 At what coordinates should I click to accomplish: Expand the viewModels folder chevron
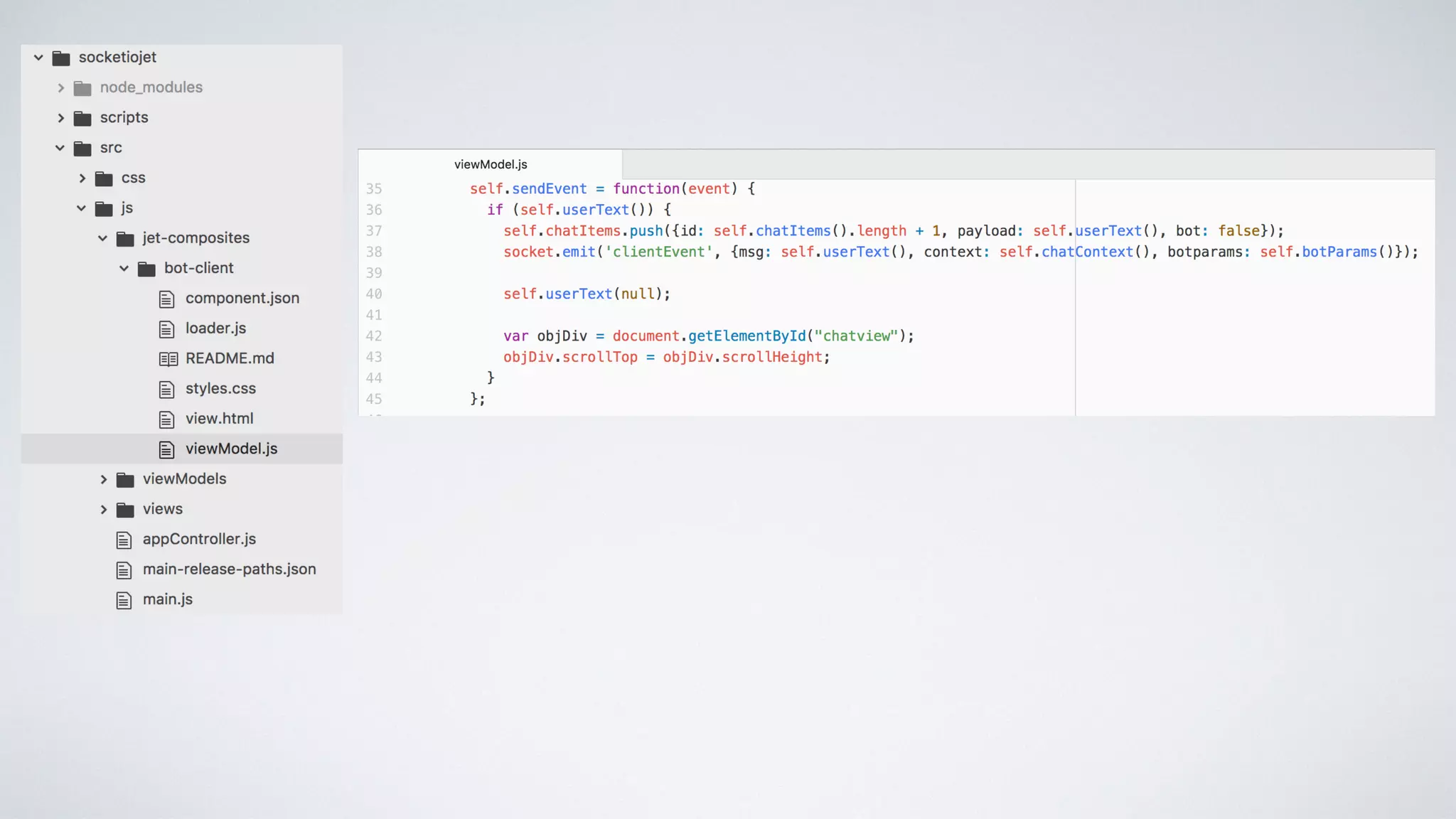[x=103, y=480]
